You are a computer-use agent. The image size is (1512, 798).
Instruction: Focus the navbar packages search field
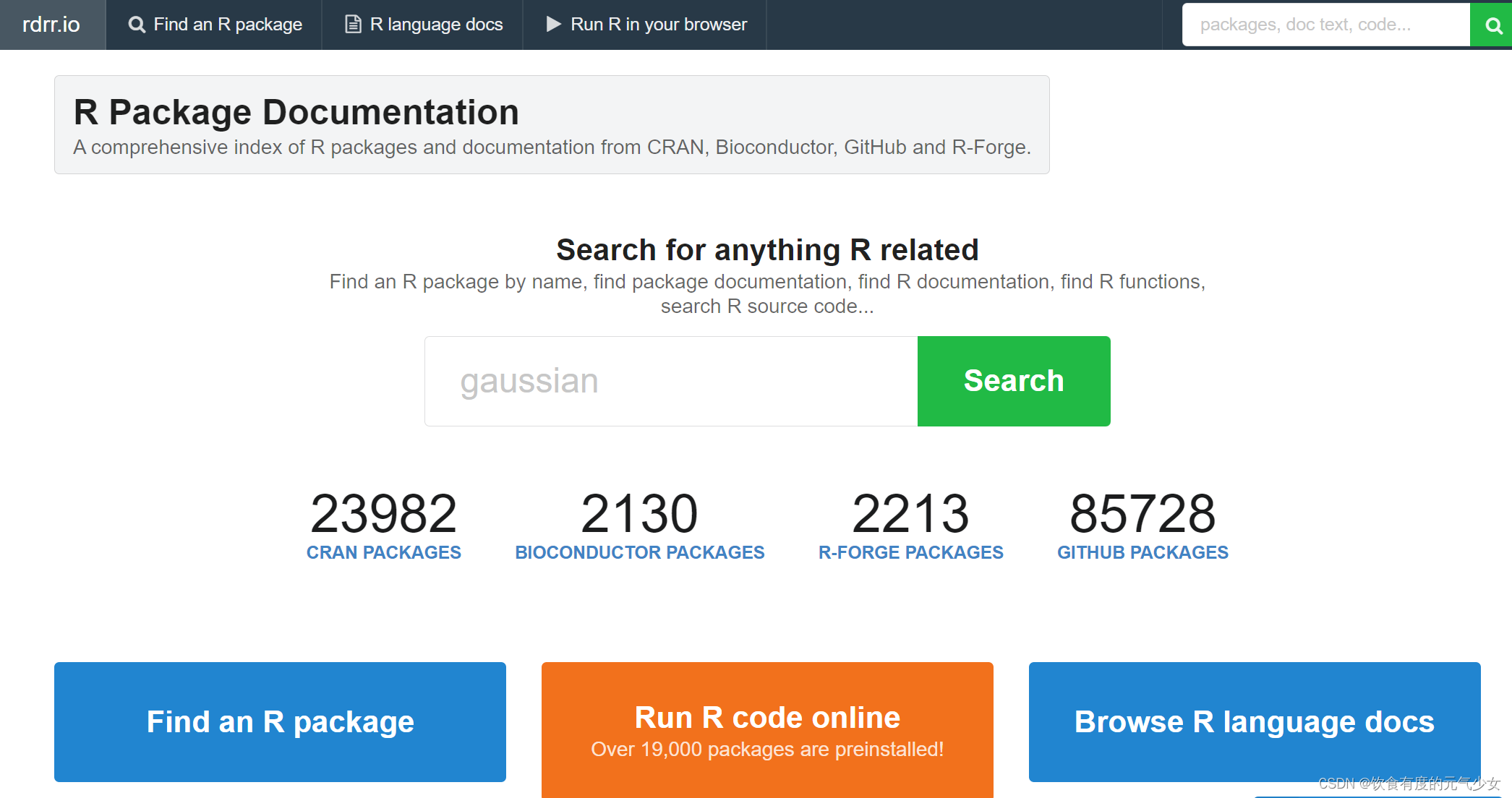click(1325, 25)
